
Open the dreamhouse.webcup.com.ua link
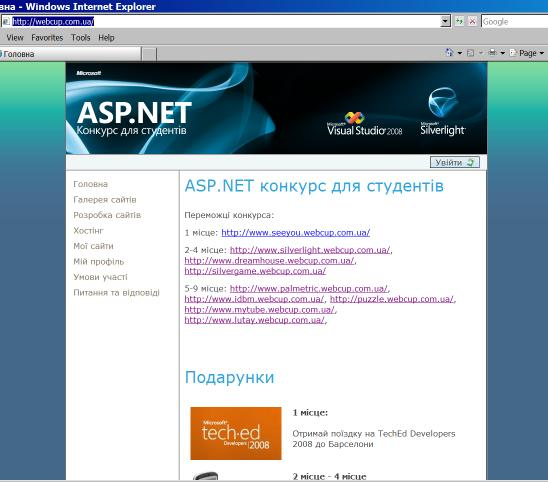(269, 261)
